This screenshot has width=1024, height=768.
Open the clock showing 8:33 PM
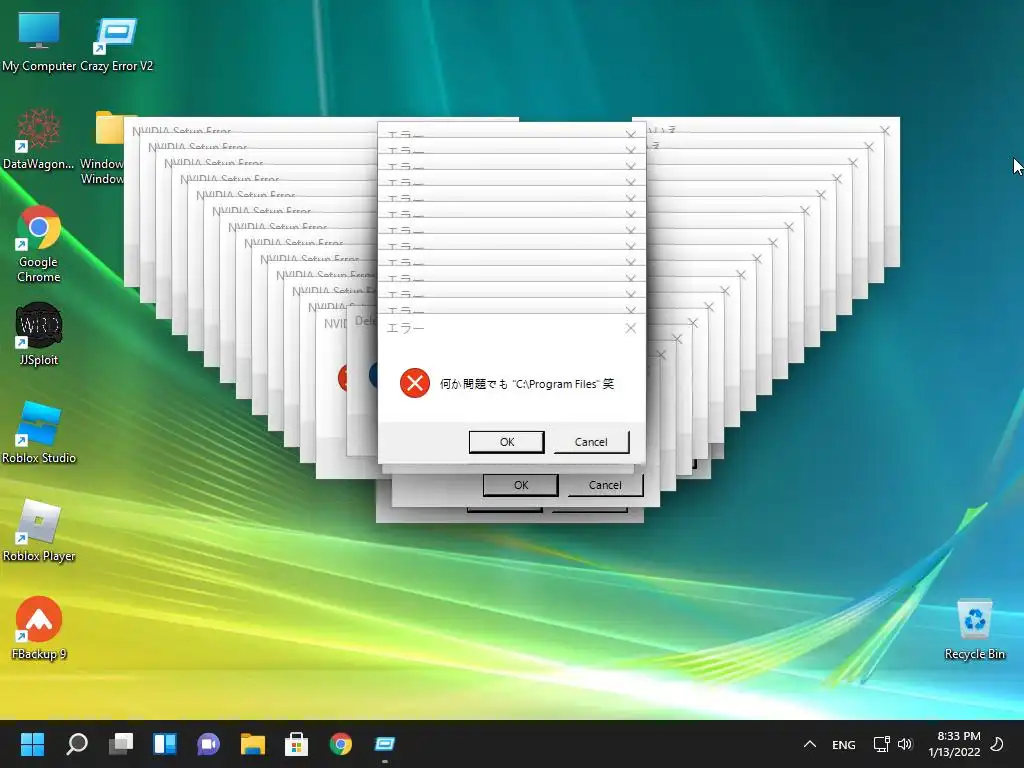point(954,744)
